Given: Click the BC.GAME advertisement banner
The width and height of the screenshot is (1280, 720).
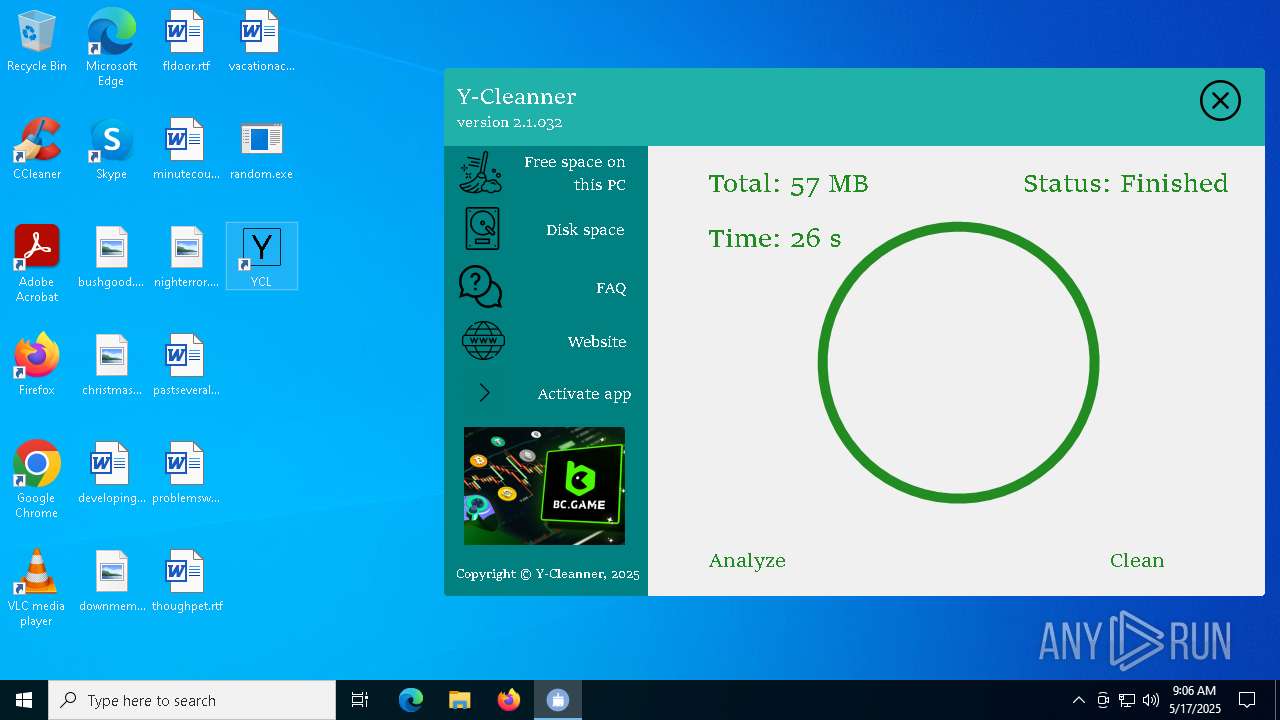Looking at the screenshot, I should [x=544, y=486].
